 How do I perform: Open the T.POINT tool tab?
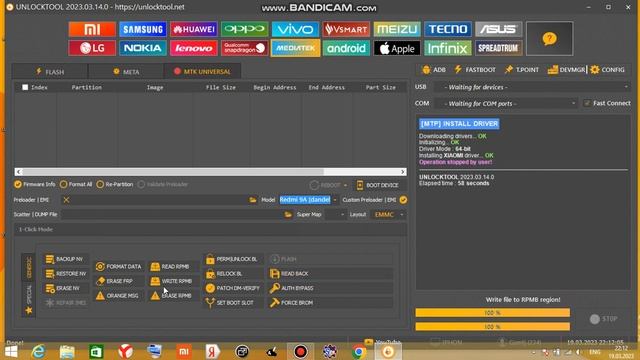pyautogui.click(x=522, y=70)
